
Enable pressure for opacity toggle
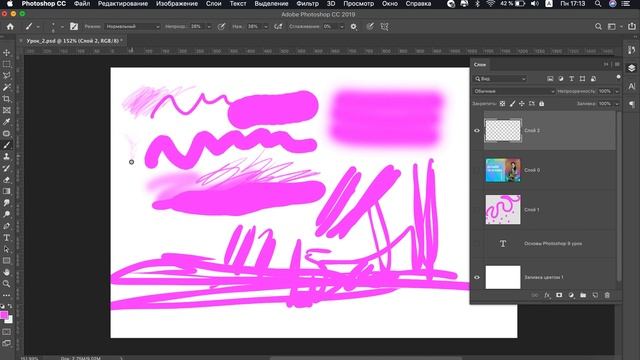(221, 27)
